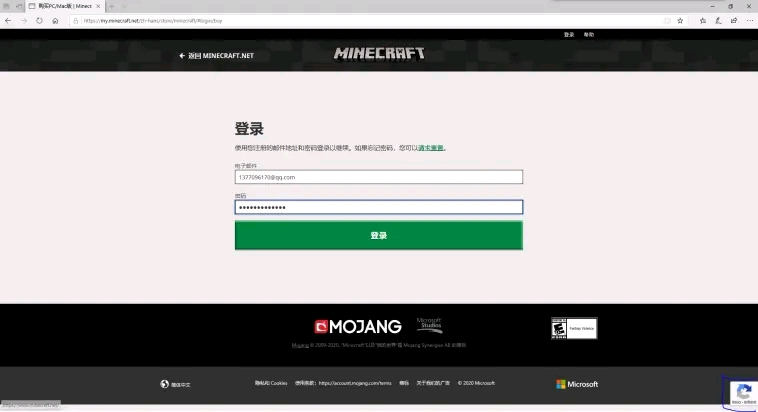Open reading view icon in address bar
The width and height of the screenshot is (758, 412).
(x=667, y=21)
